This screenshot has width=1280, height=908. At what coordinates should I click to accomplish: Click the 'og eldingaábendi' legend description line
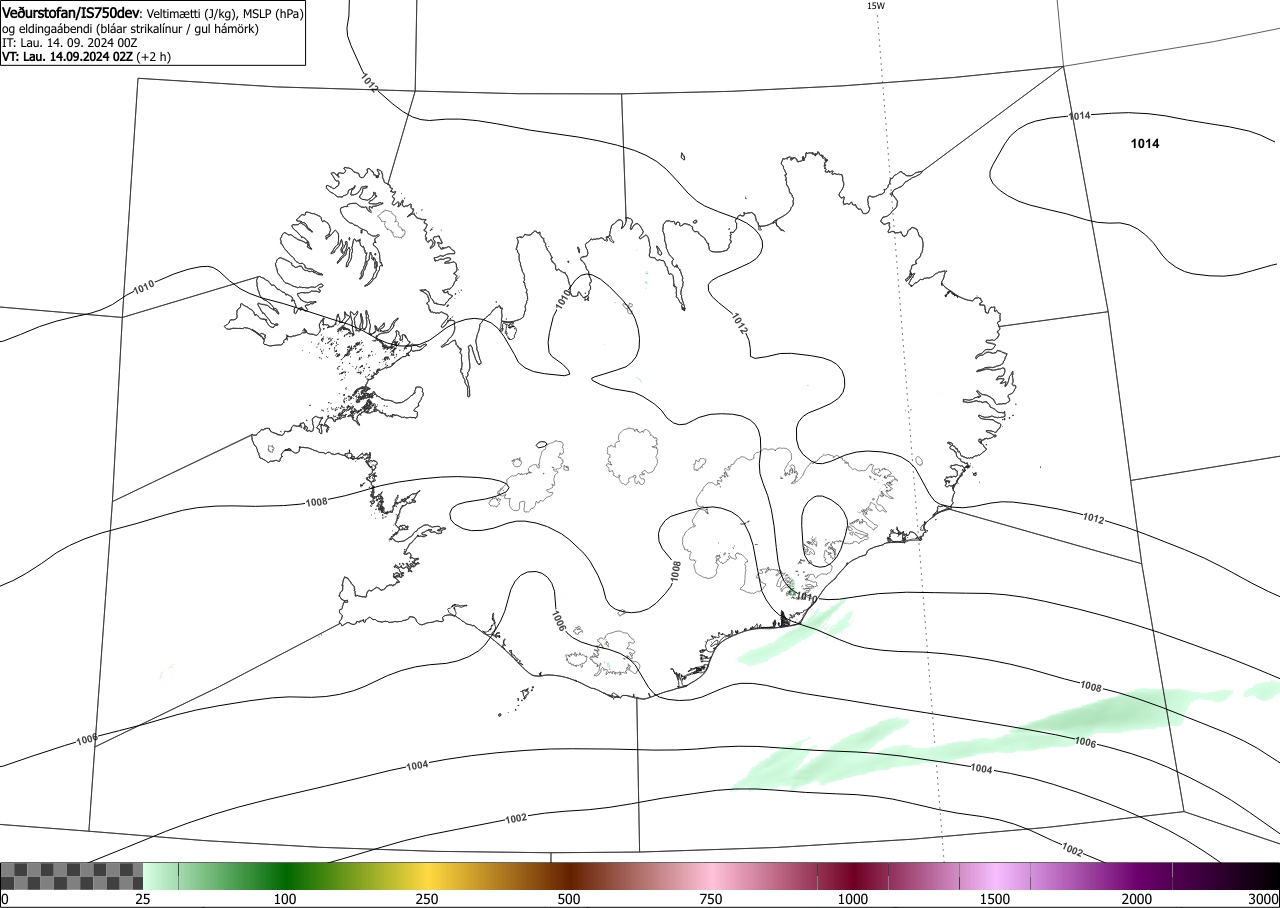(131, 29)
